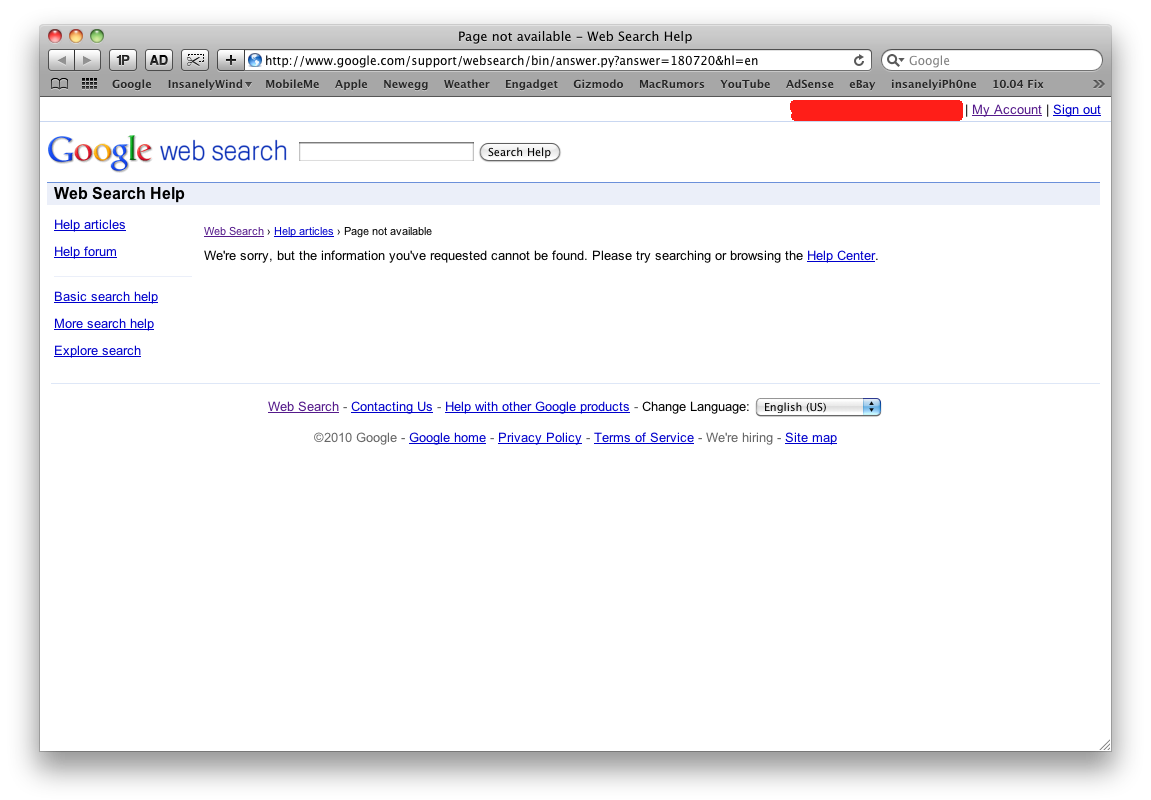Open the MacRumors bookmark
The image size is (1151, 800).
pyautogui.click(x=672, y=84)
